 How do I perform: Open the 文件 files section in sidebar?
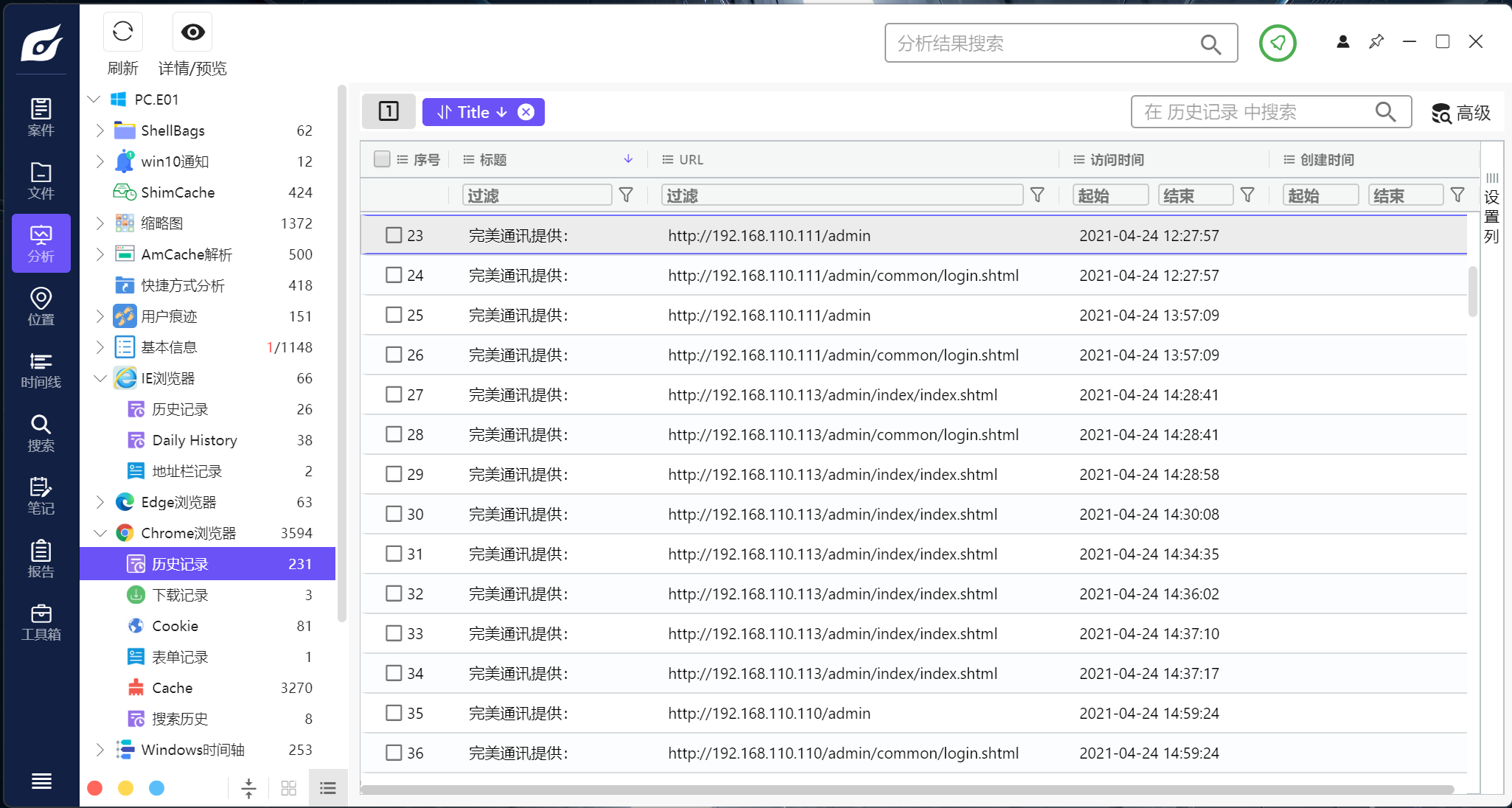[x=41, y=181]
